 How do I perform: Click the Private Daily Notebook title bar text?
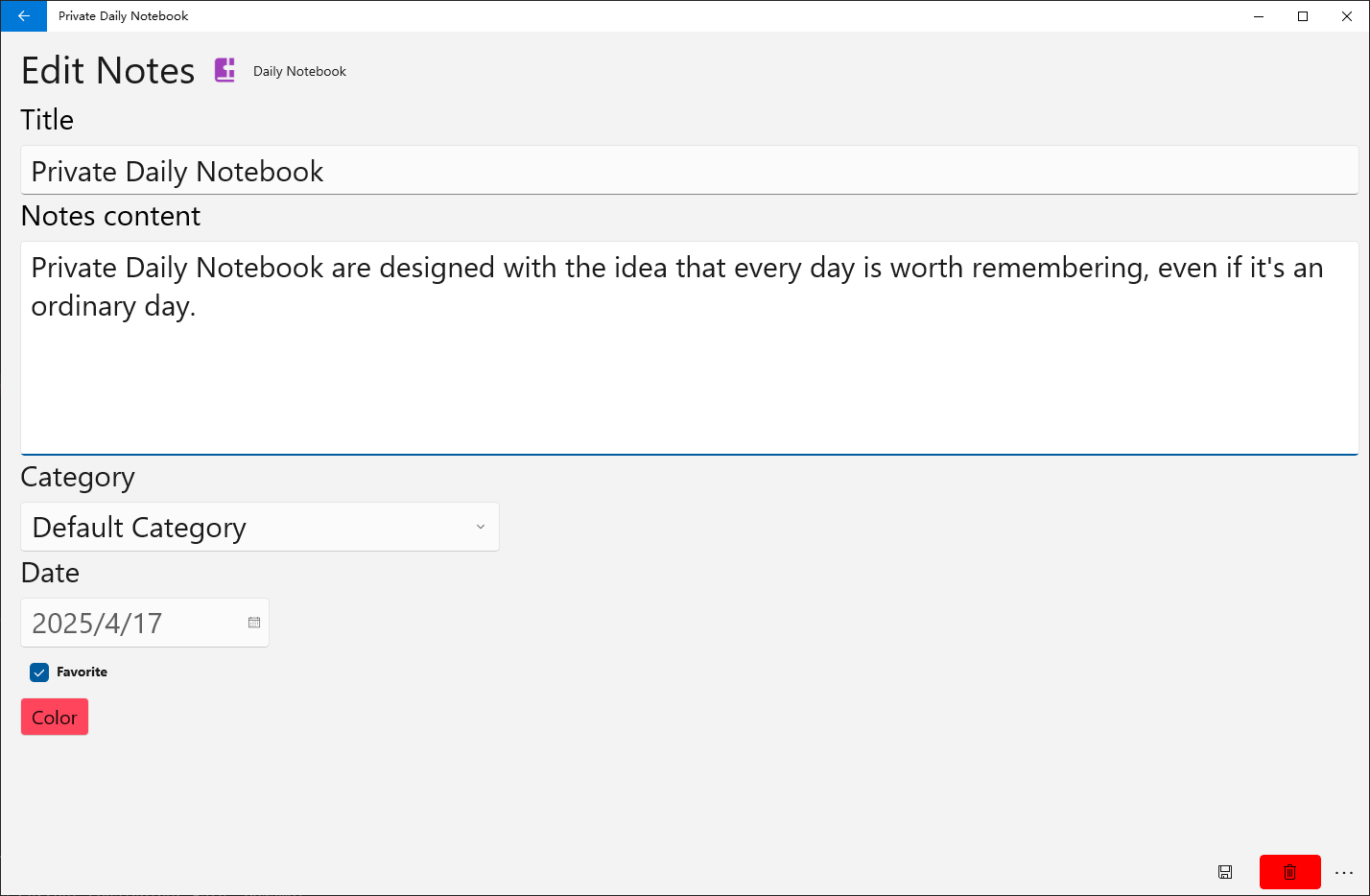tap(123, 16)
